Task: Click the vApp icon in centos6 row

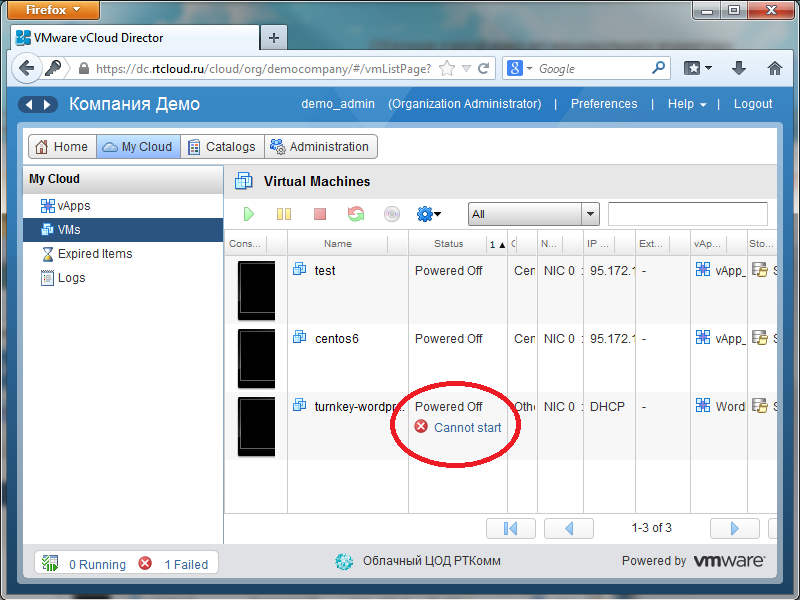Action: [703, 337]
